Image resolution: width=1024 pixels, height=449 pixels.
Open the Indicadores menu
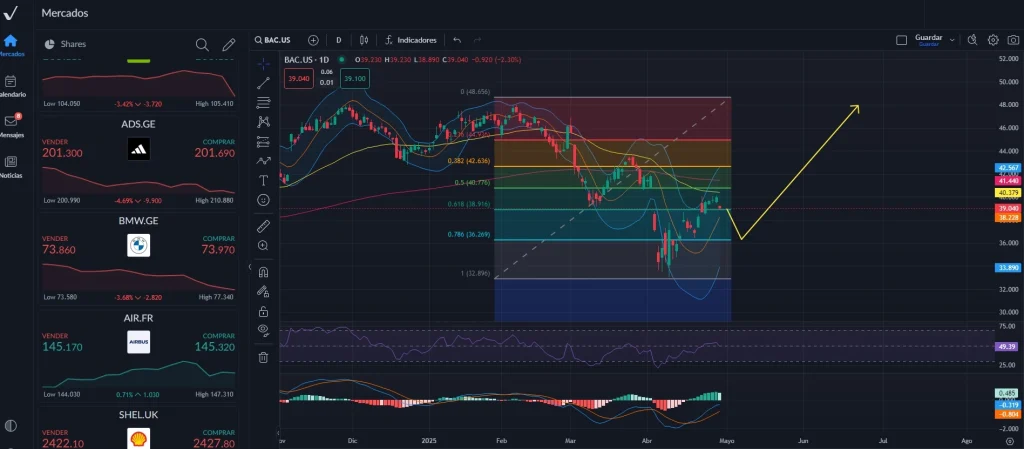[411, 40]
